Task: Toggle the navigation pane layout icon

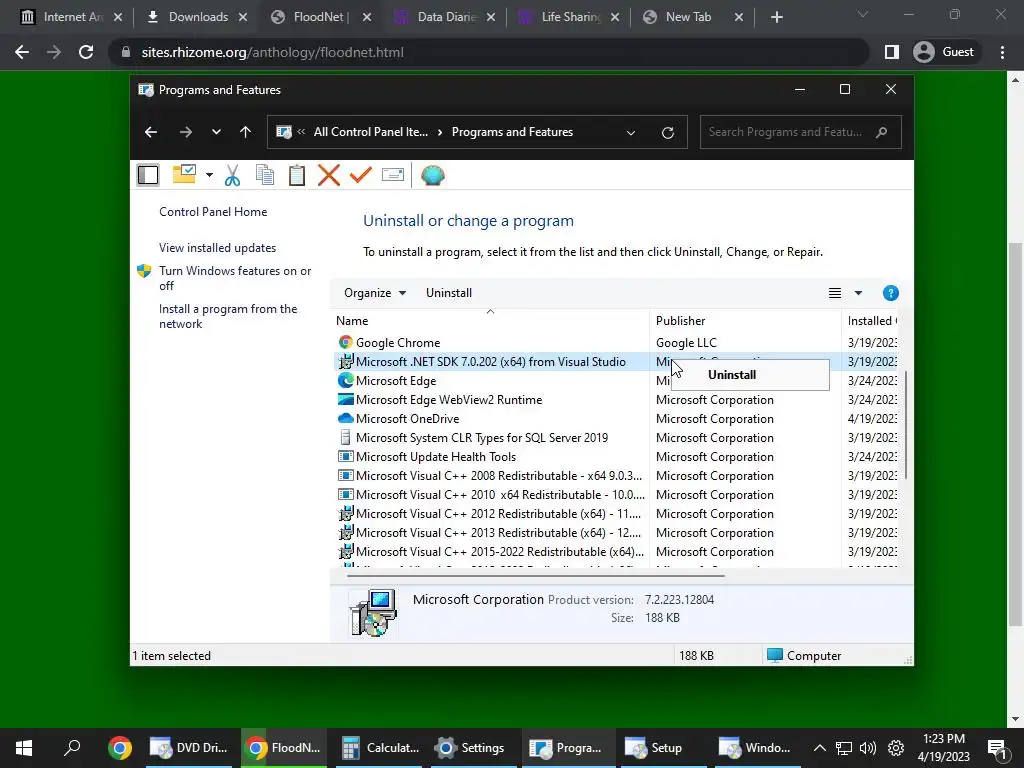Action: 148,175
